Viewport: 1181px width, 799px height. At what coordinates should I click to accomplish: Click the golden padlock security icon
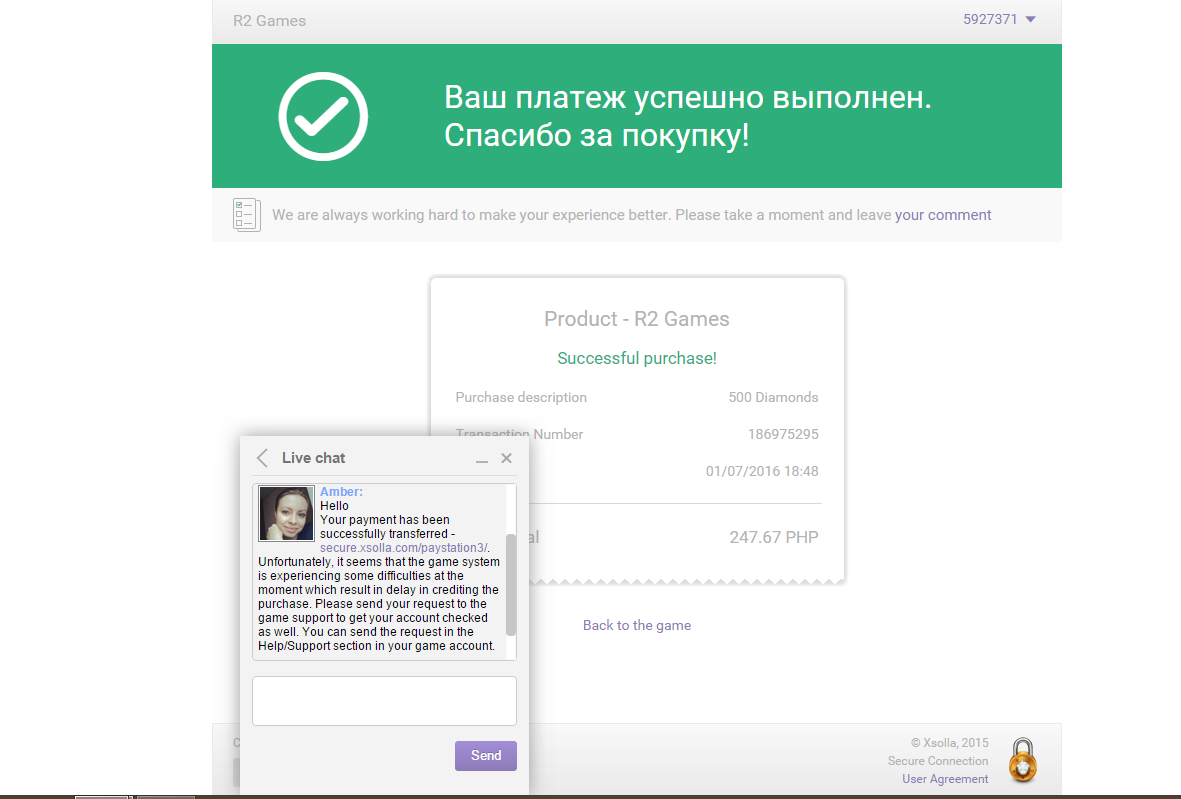point(1022,761)
